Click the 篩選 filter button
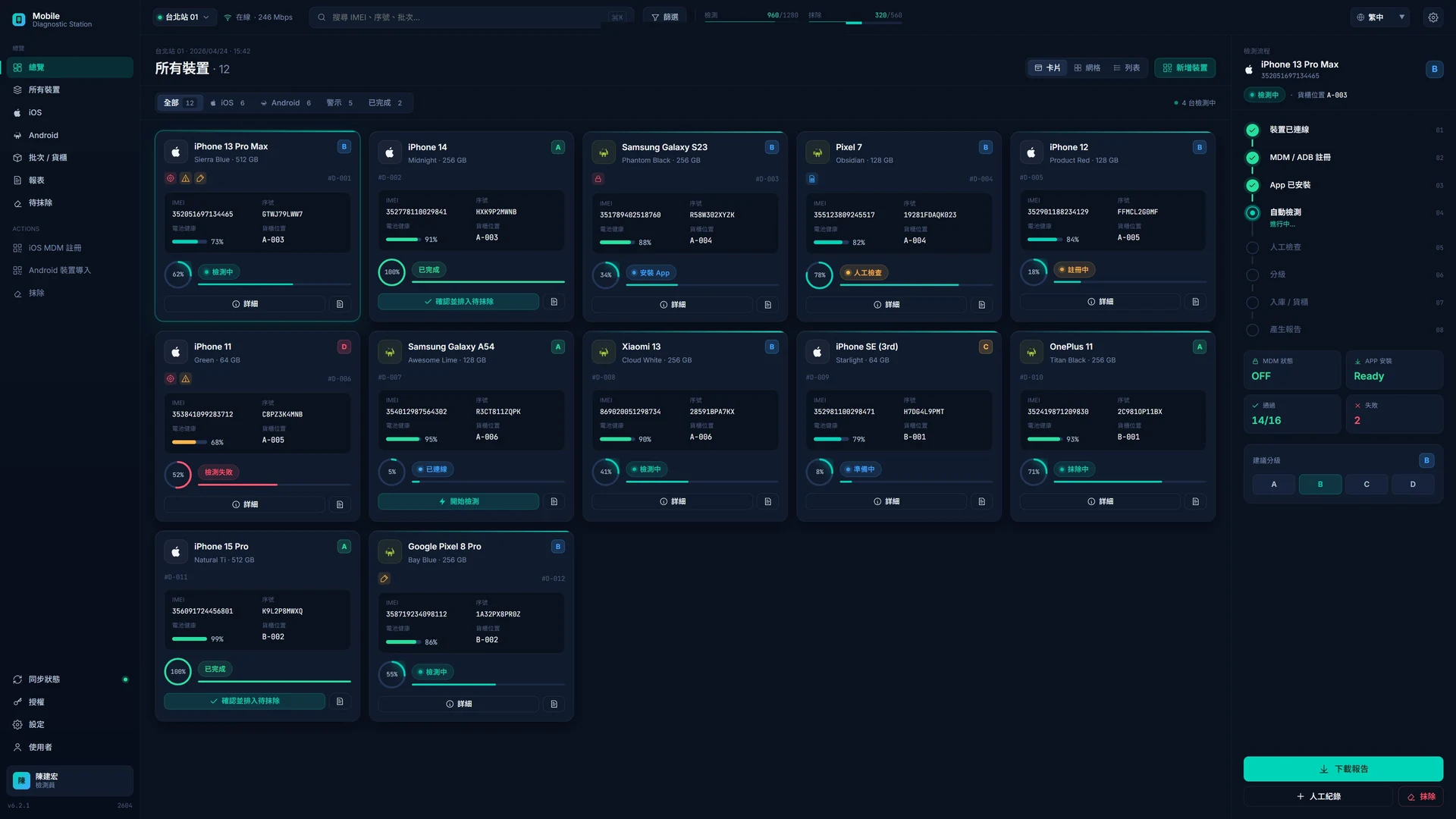 [664, 17]
